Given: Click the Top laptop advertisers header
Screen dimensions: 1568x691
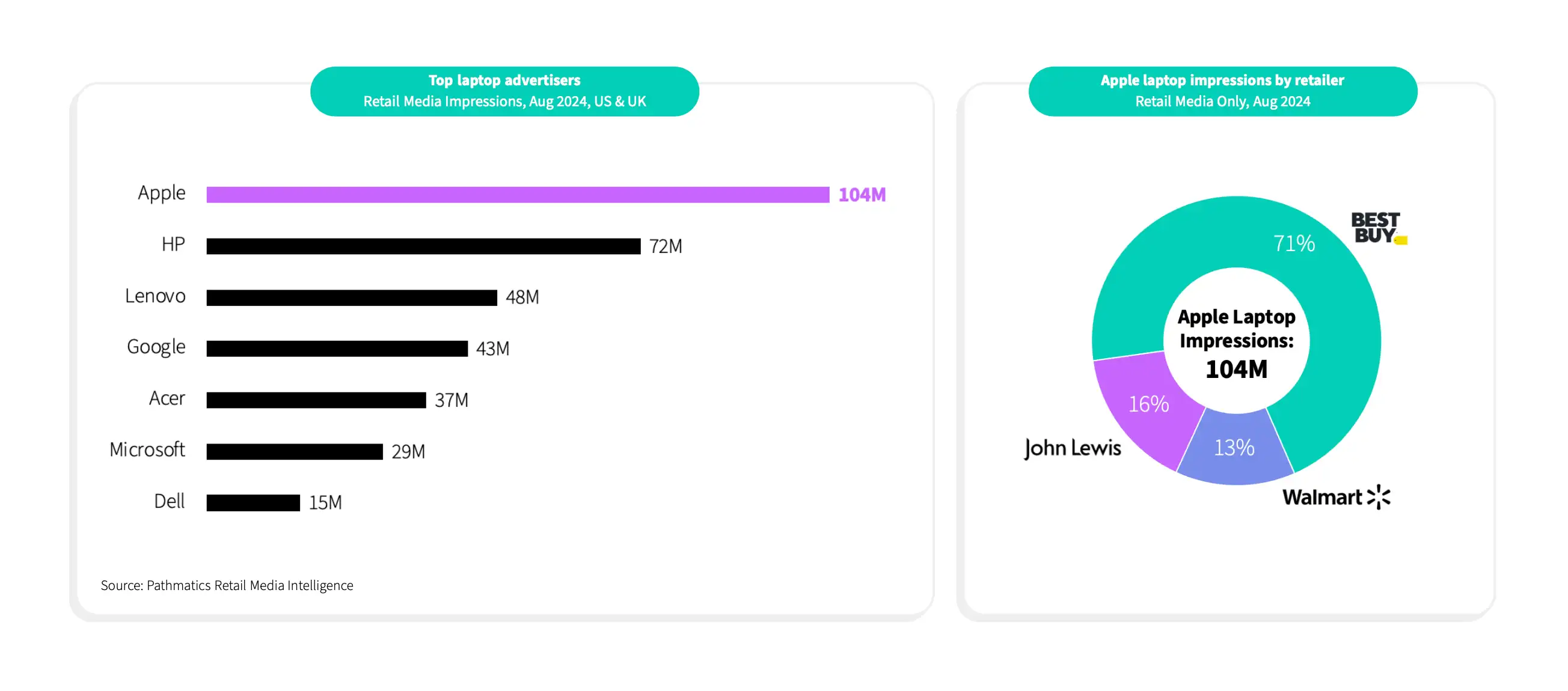Looking at the screenshot, I should pos(504,91).
